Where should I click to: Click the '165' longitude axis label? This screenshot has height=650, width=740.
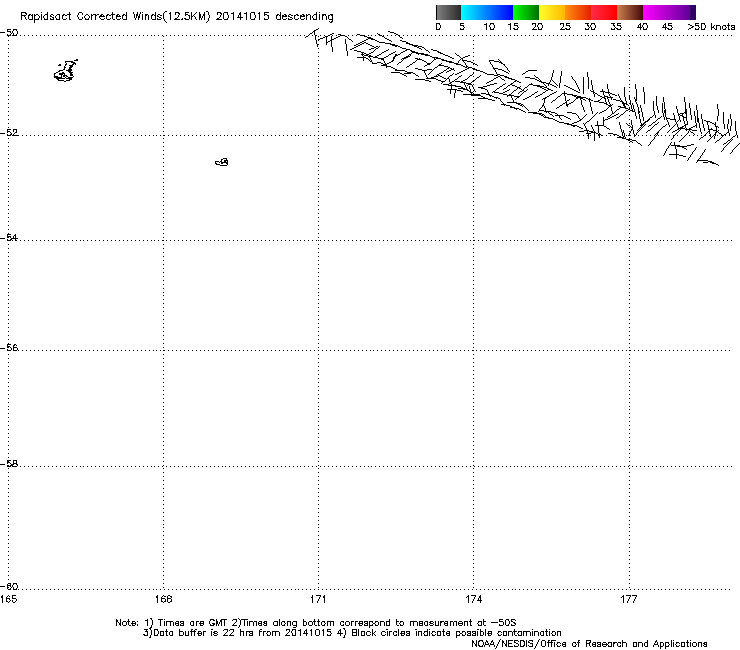click(x=8, y=599)
